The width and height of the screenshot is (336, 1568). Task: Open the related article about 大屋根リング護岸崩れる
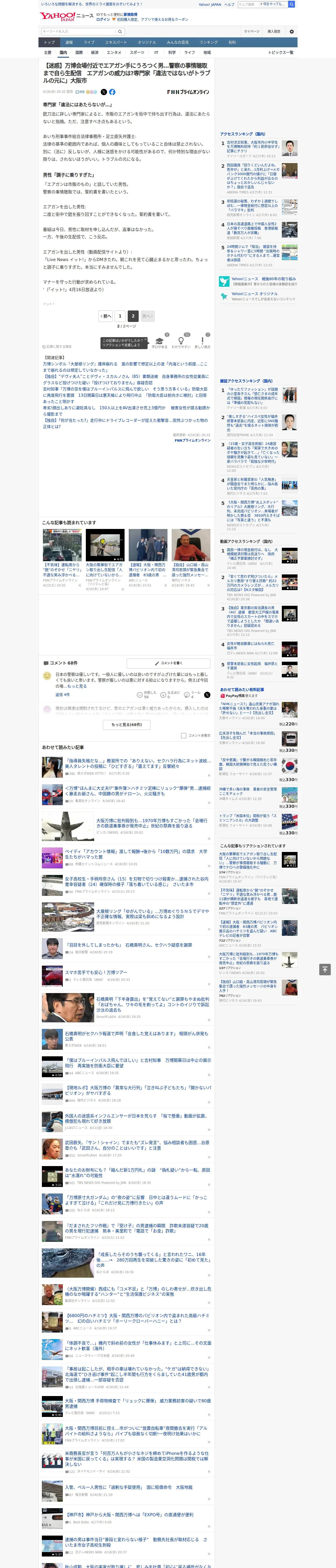pyautogui.click(x=125, y=367)
